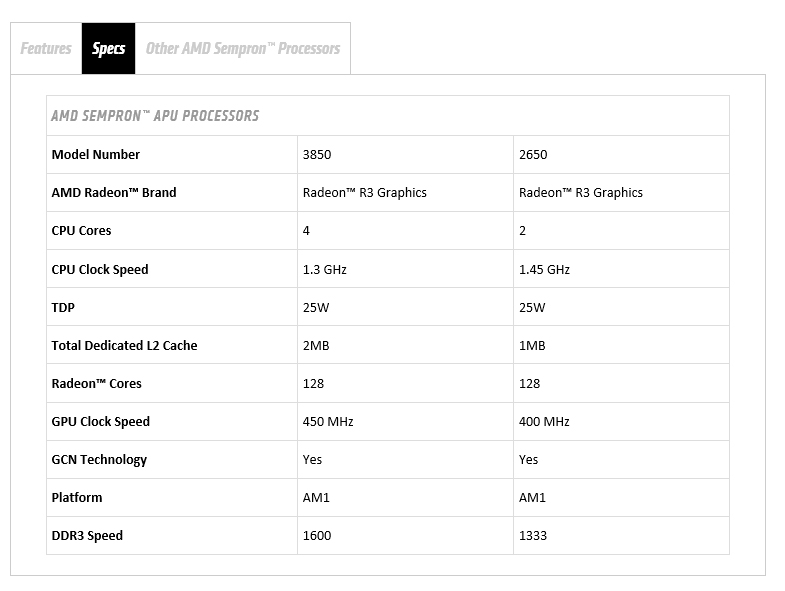Select model number 2650 cell

coord(533,155)
